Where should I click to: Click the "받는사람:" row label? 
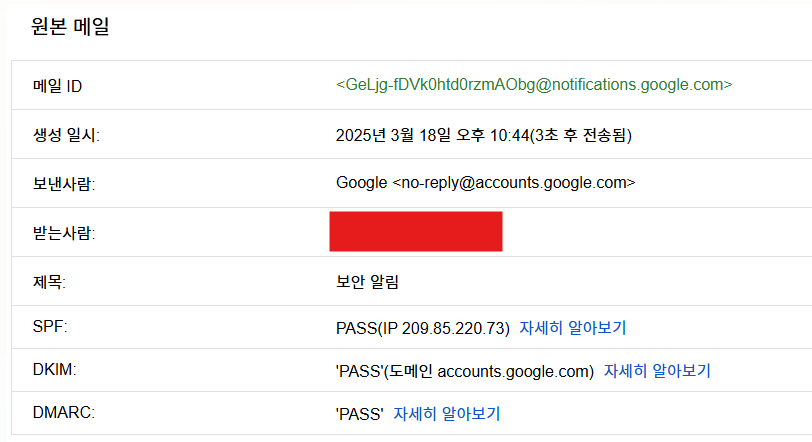click(x=64, y=233)
